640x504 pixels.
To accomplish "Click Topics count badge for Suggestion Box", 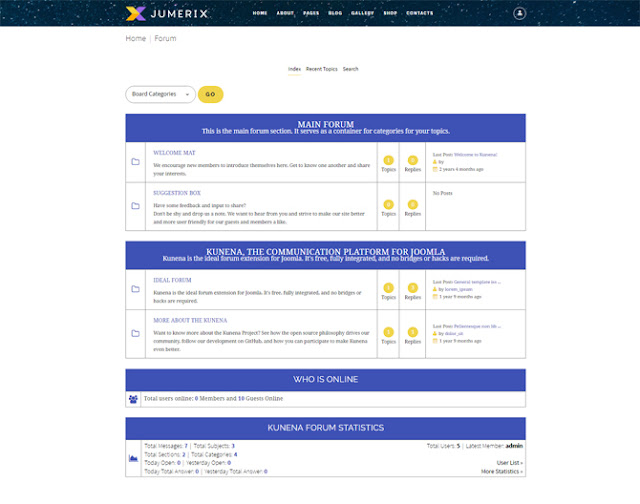I will 389,204.
